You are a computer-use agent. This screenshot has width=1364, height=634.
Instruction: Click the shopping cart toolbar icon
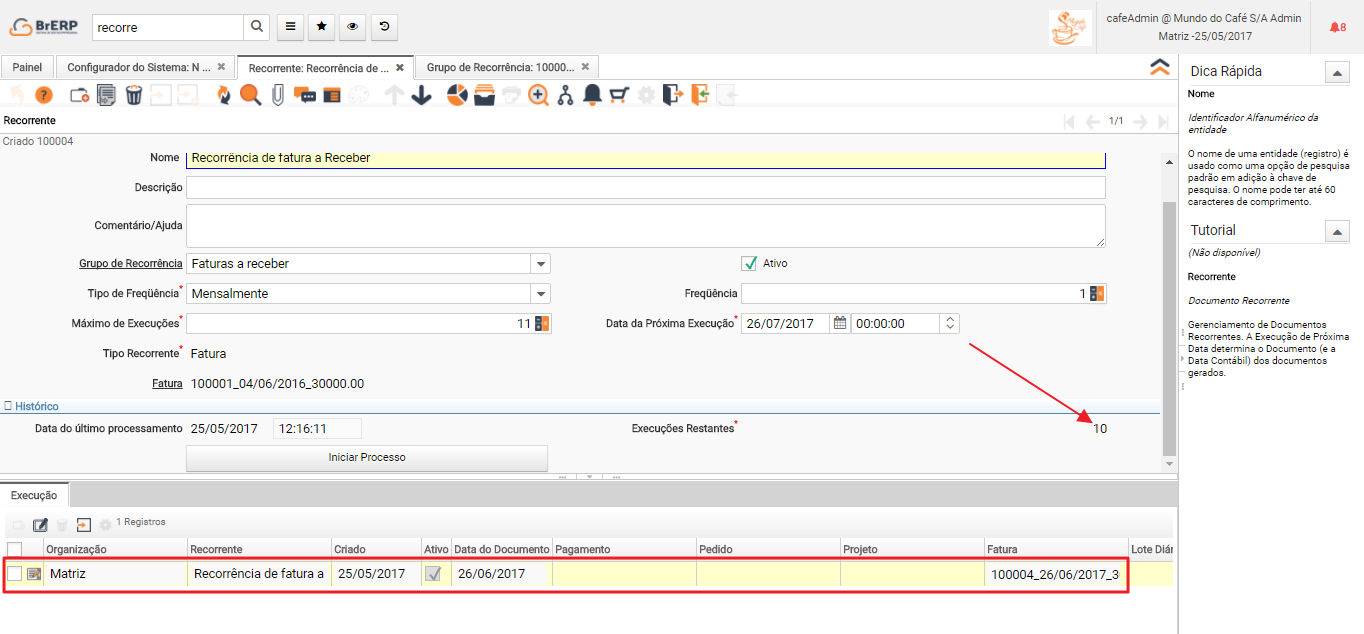(x=619, y=95)
